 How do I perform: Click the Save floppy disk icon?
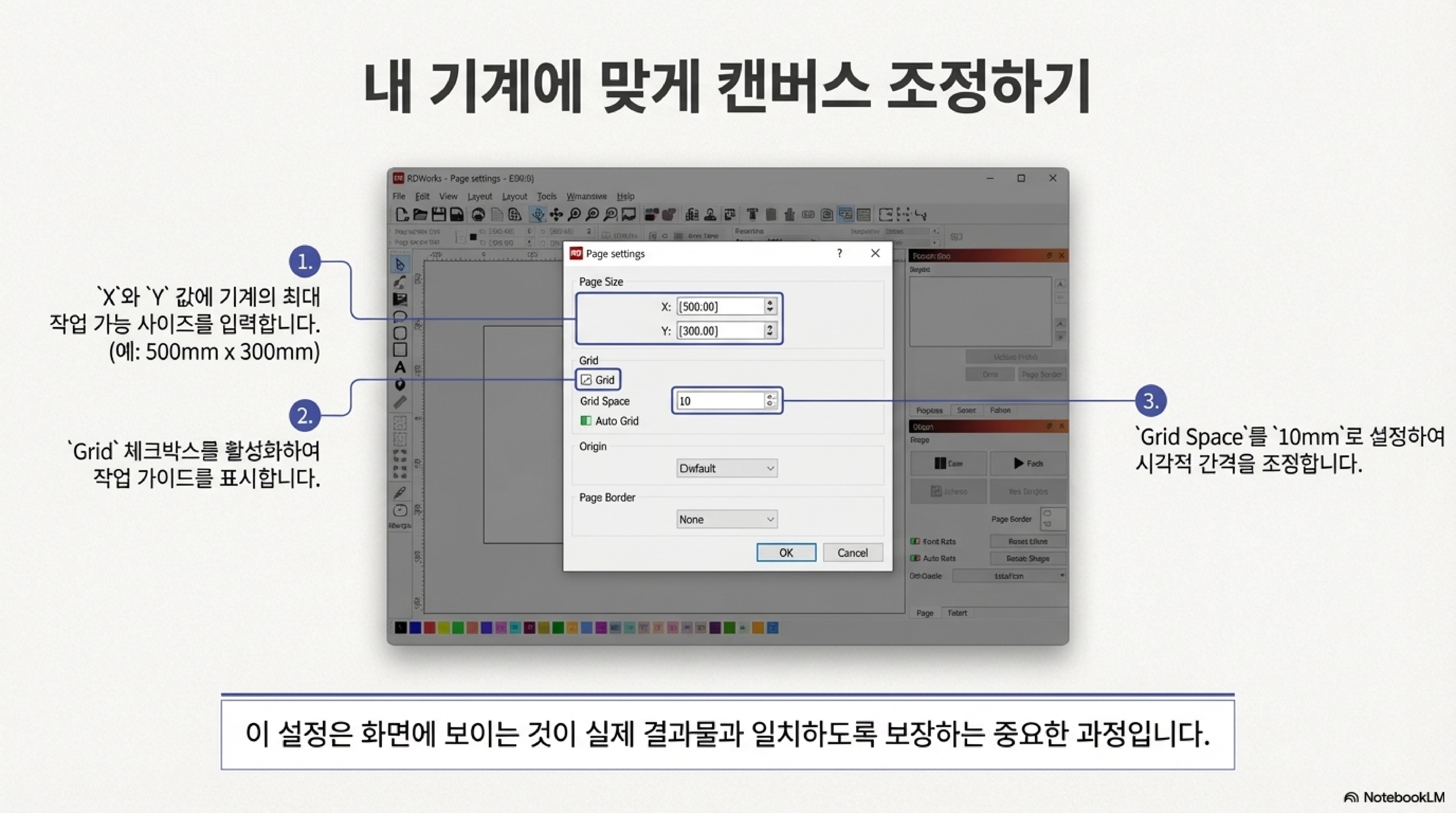coord(439,214)
